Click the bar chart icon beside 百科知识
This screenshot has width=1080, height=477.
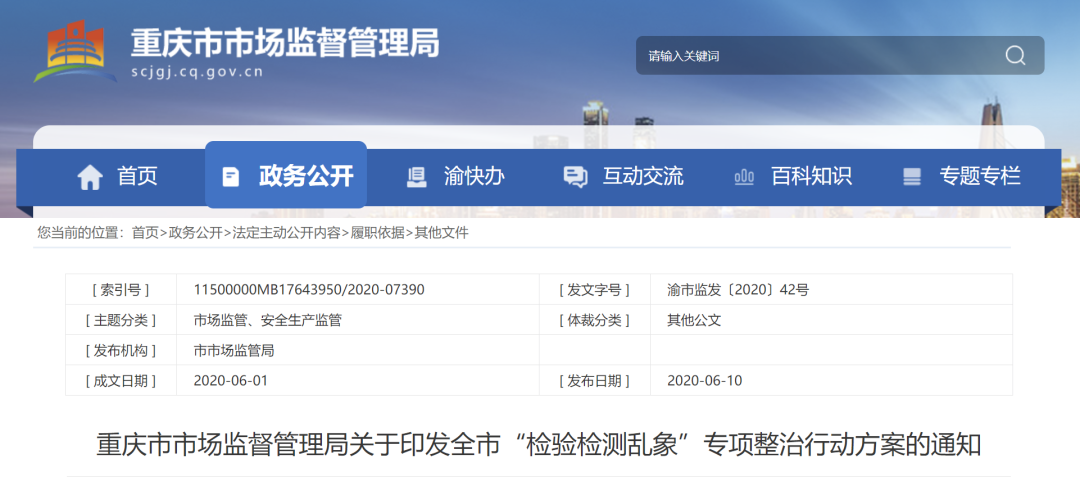point(744,177)
